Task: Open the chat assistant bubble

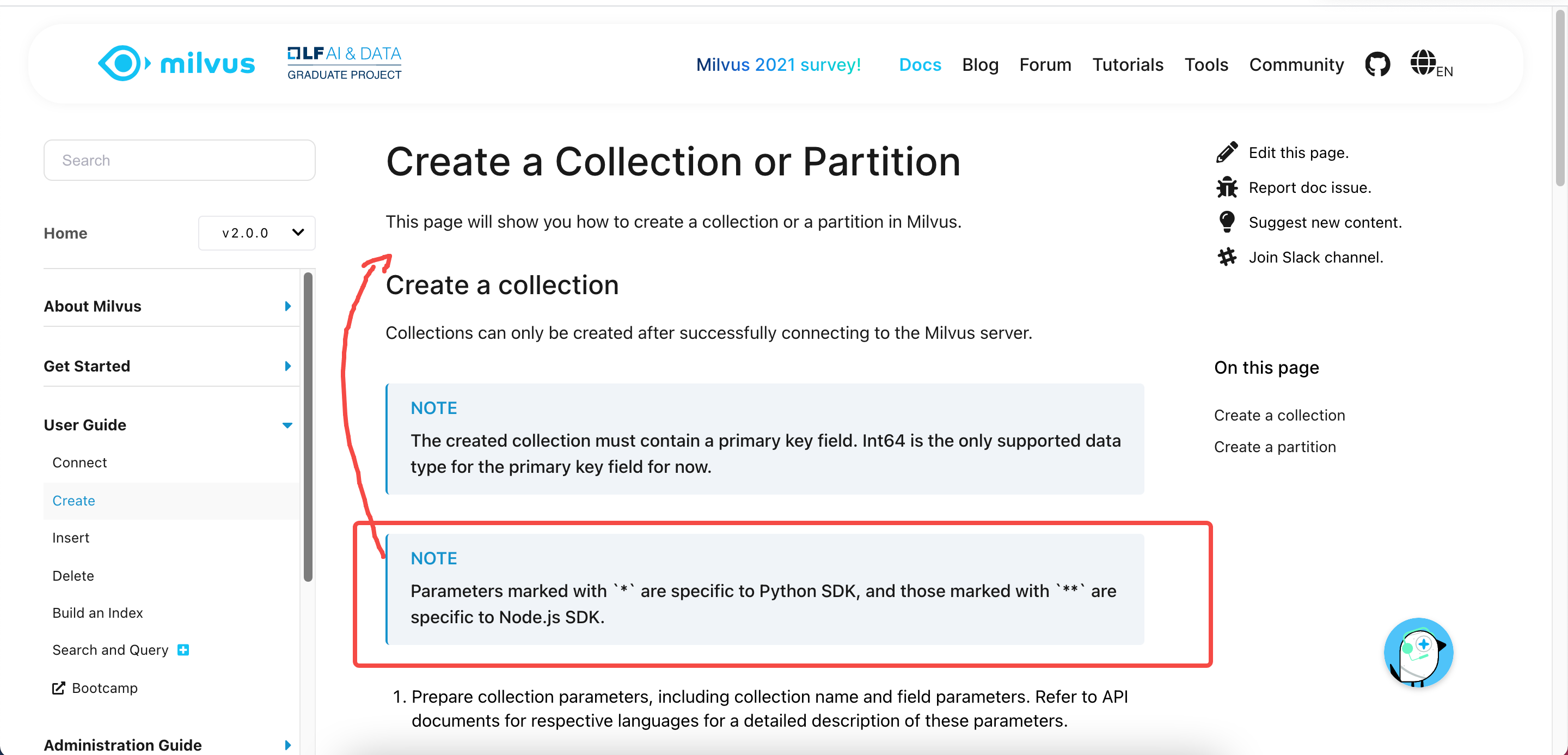Action: click(1418, 653)
